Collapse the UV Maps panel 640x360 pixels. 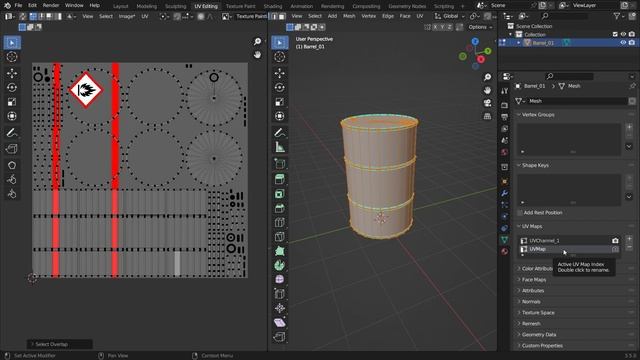[x=531, y=226]
